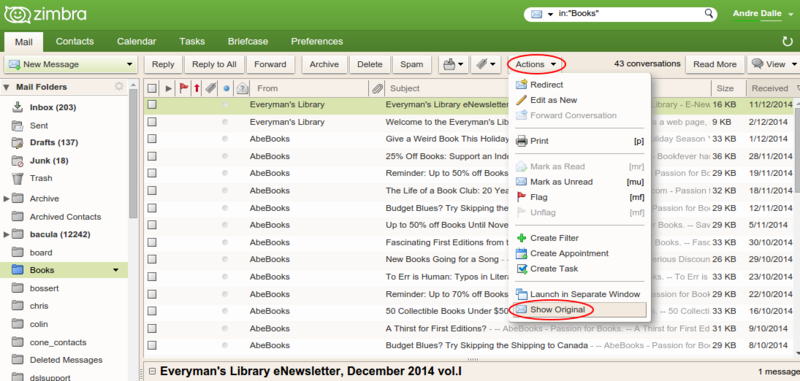This screenshot has height=381, width=800.
Task: Open the Trash folder
Action: [41, 179]
